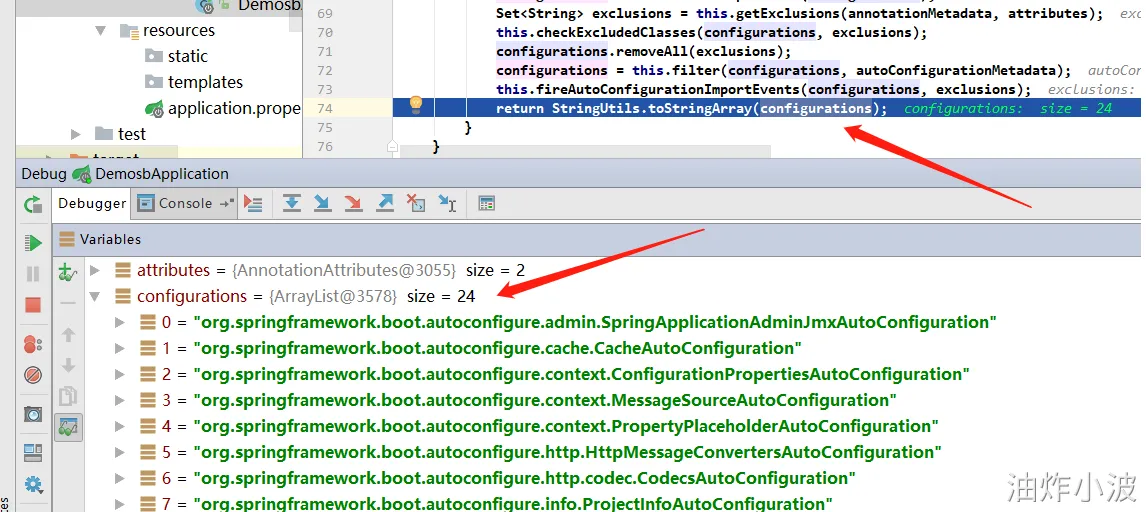Take thread dump with camera icon
1146x512 pixels.
(33, 414)
